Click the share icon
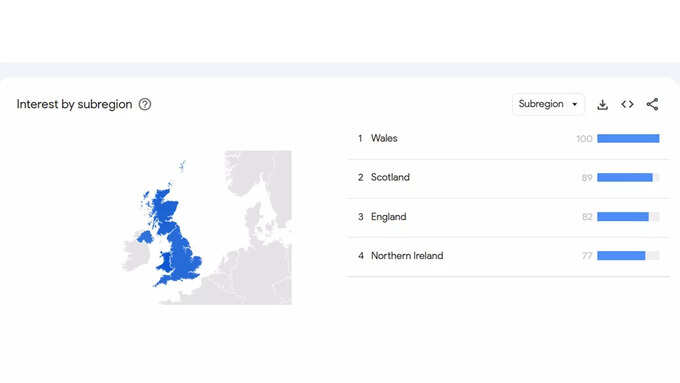This screenshot has width=680, height=383. click(x=652, y=104)
